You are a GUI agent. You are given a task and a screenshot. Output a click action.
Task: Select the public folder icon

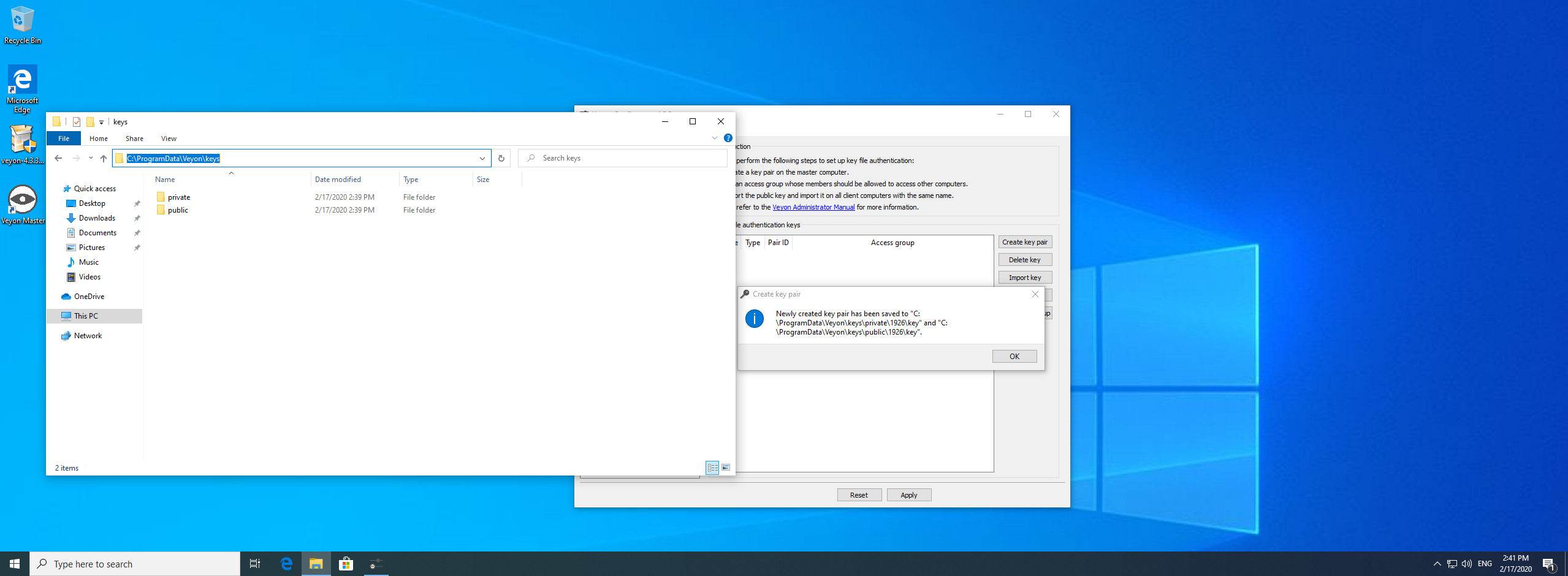pos(161,210)
